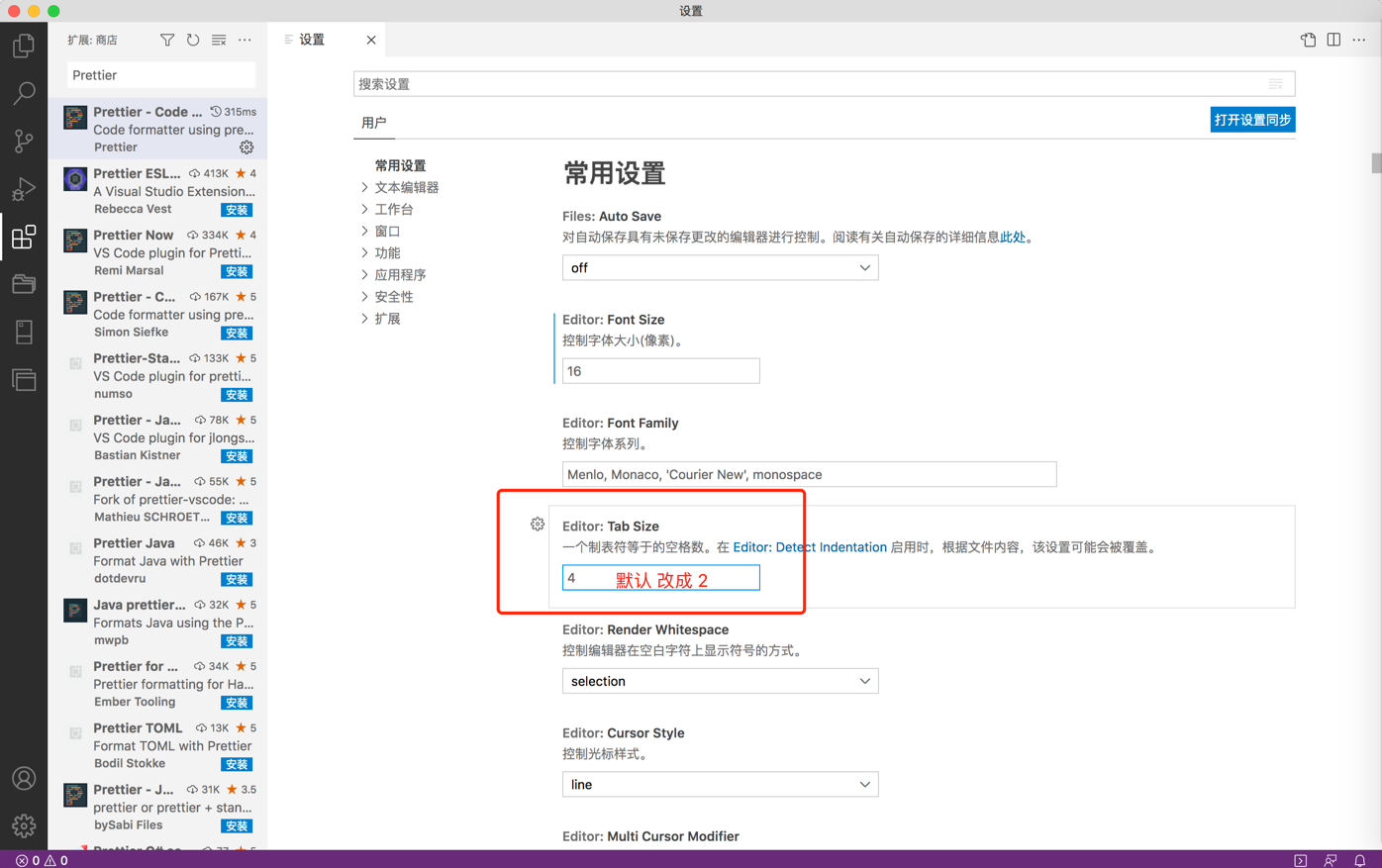Viewport: 1382px width, 868px height.
Task: Open settings JSON file icon
Action: point(1308,40)
